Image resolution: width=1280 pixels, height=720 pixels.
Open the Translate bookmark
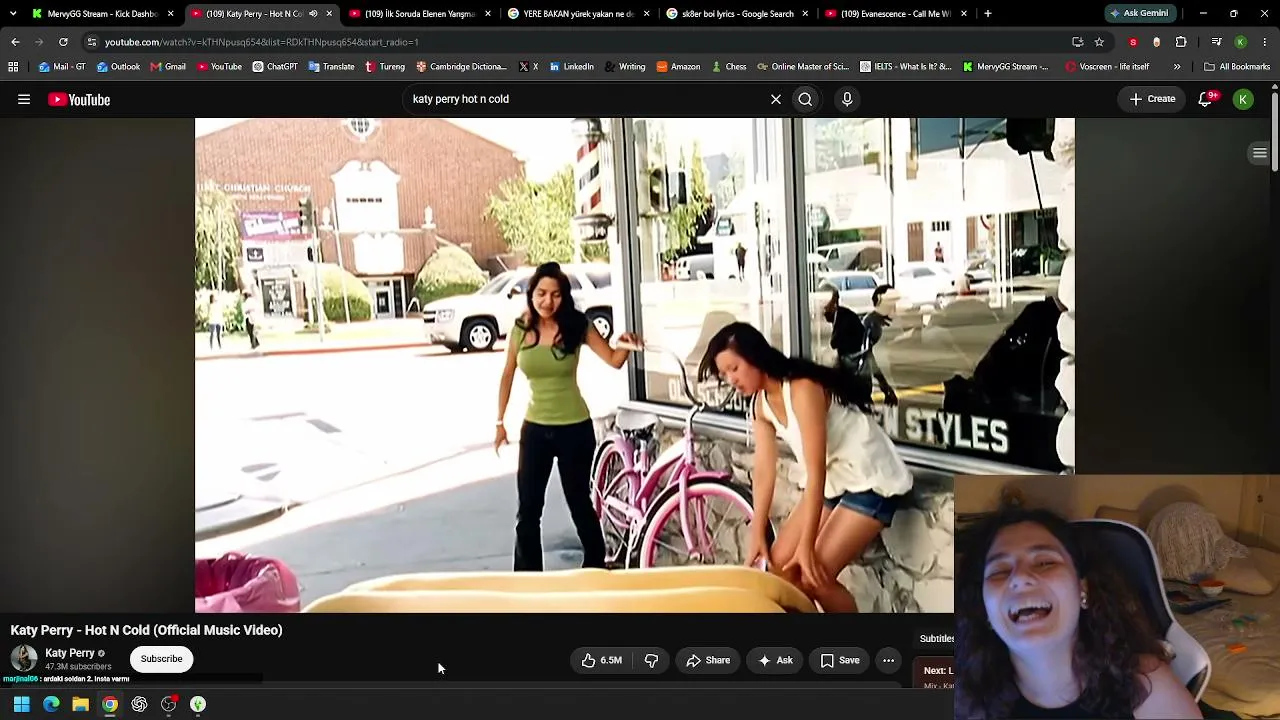point(331,67)
